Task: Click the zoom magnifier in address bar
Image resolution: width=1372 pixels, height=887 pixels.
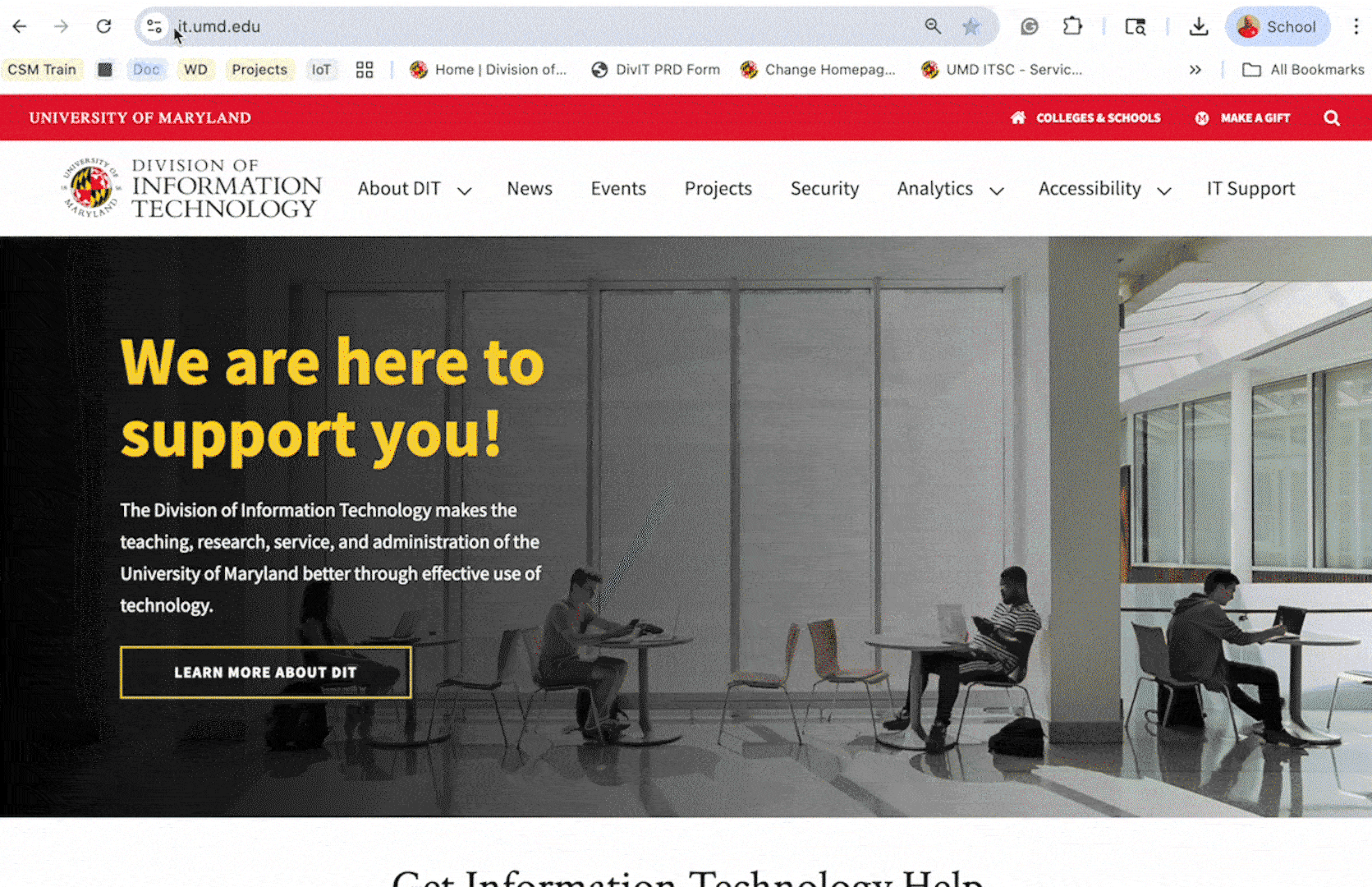Action: coord(933,26)
